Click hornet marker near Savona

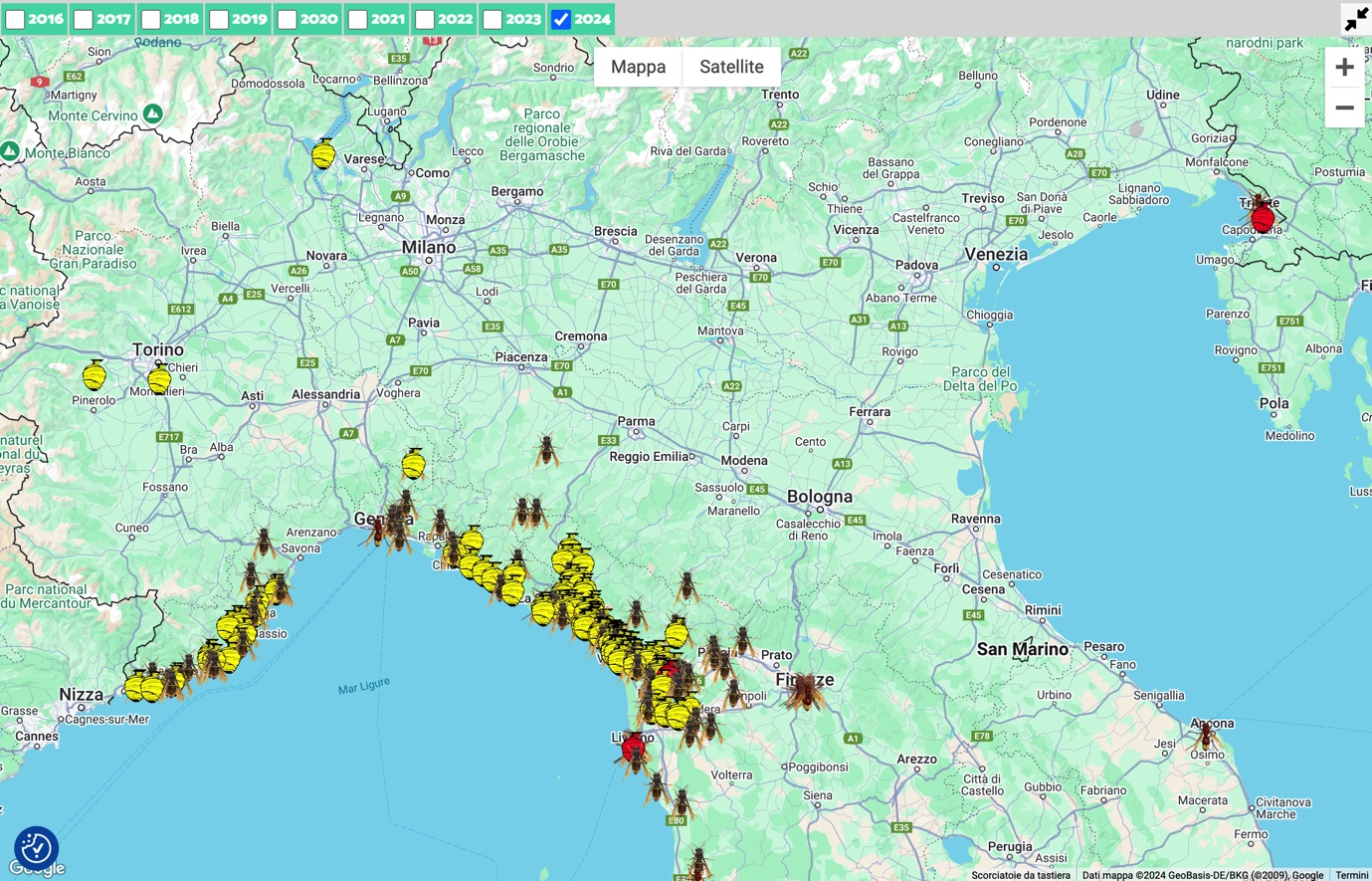[264, 543]
